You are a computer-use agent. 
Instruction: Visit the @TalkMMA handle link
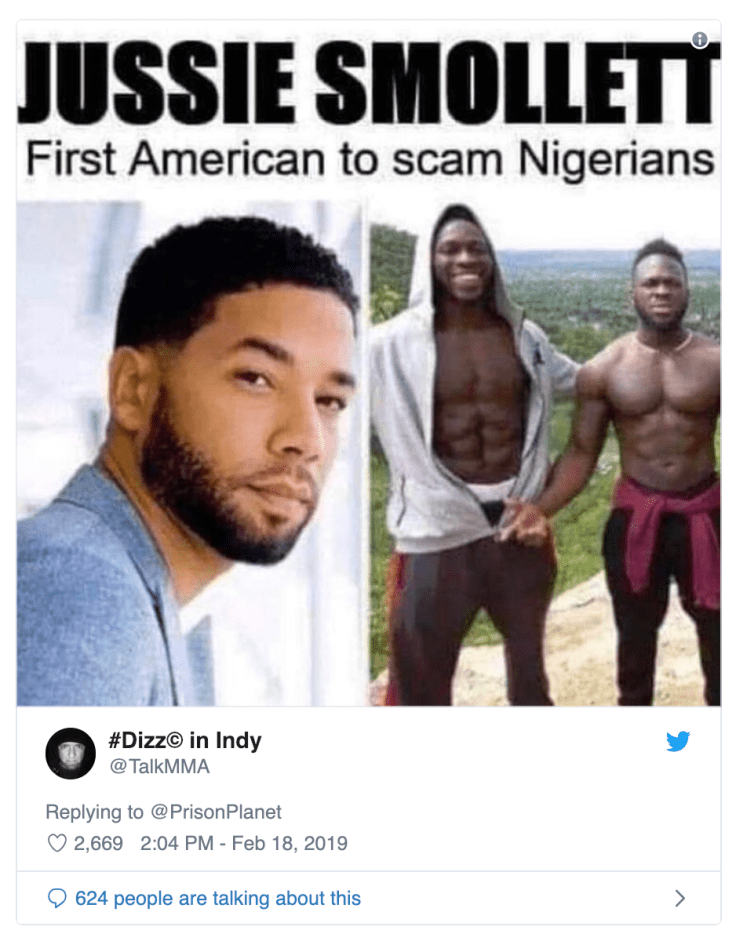159,766
